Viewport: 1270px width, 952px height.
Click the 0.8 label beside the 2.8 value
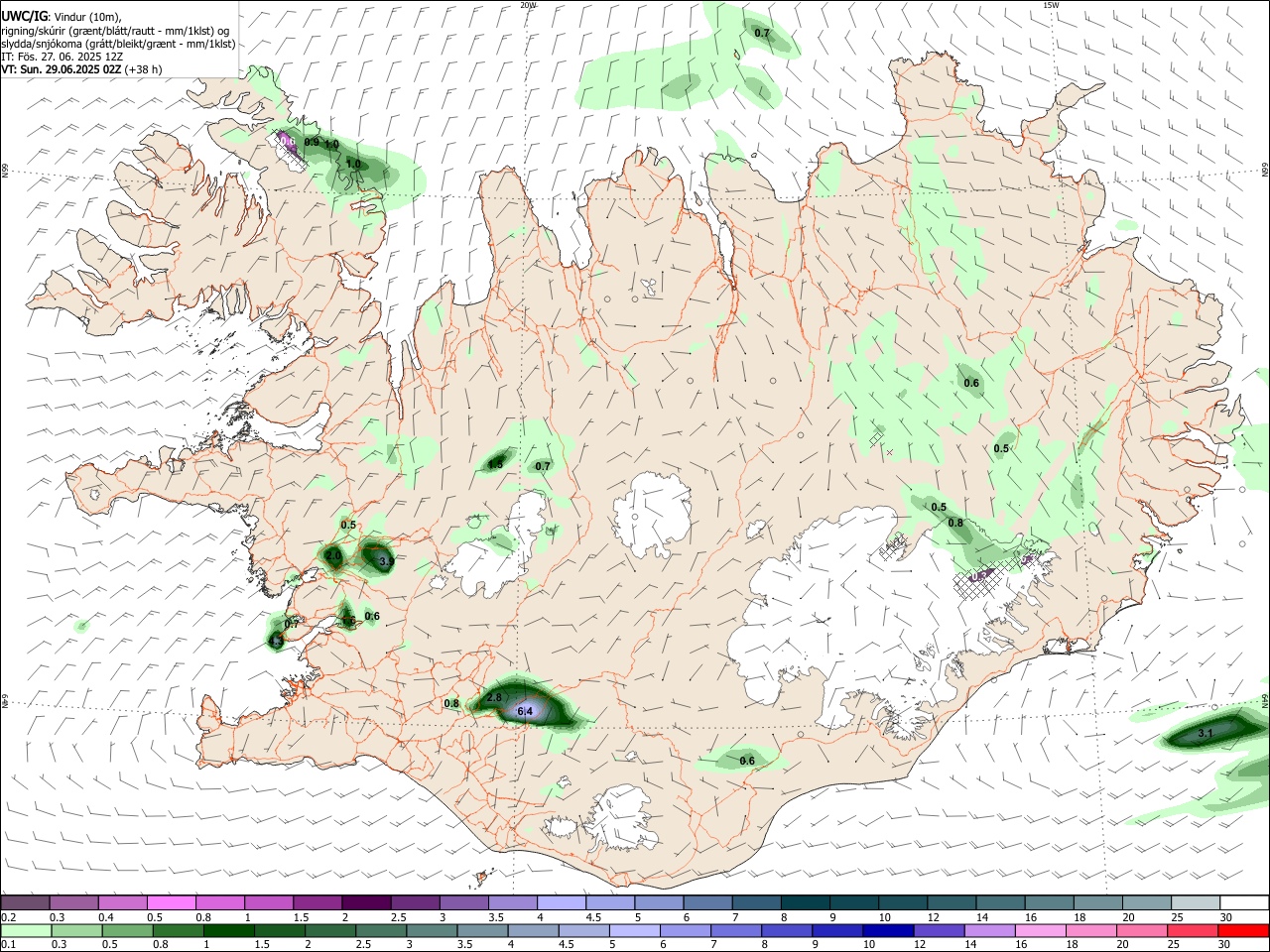coord(451,703)
